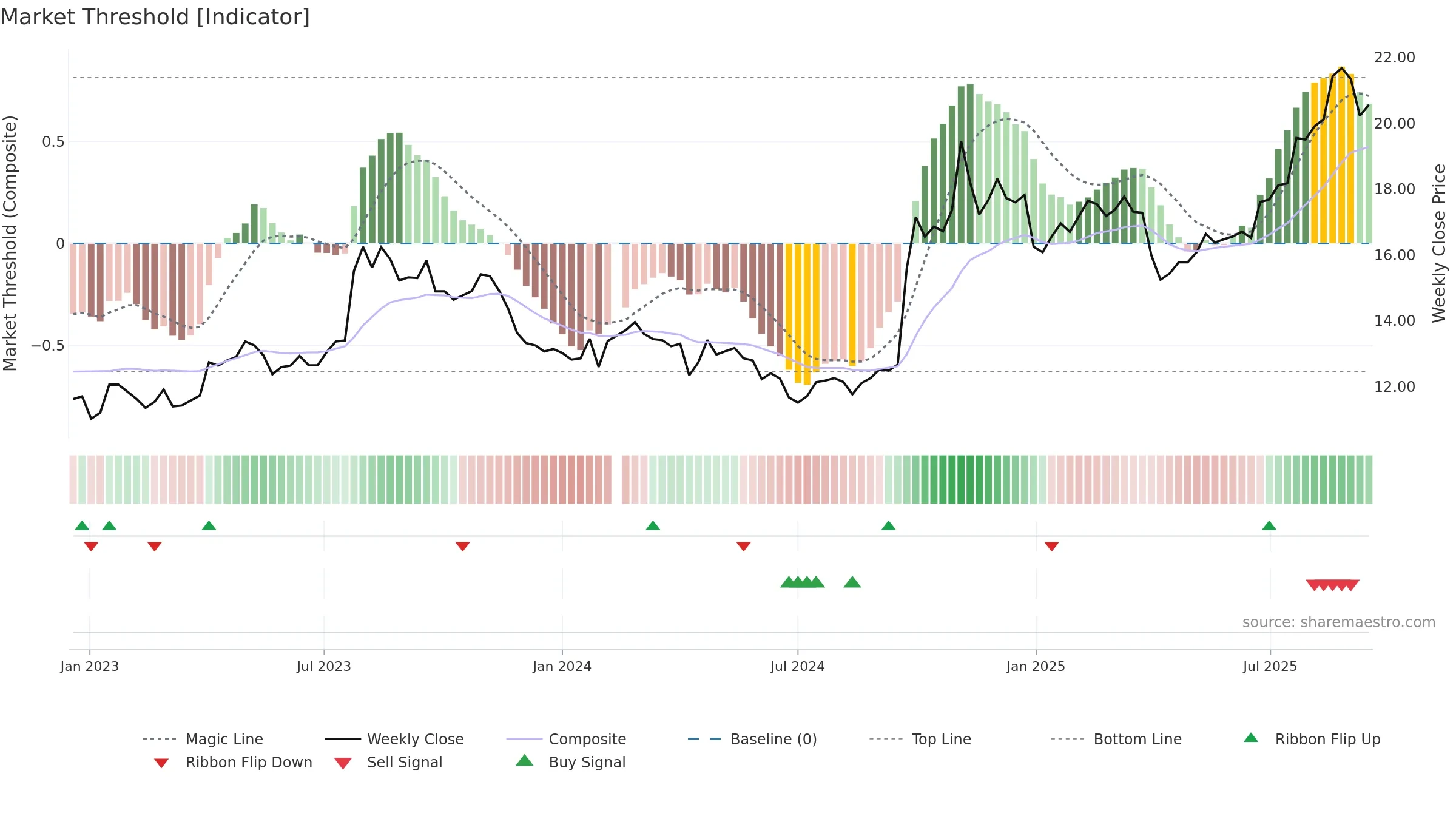Click the −0.5 left axis tick
The image size is (1456, 819).
point(48,346)
